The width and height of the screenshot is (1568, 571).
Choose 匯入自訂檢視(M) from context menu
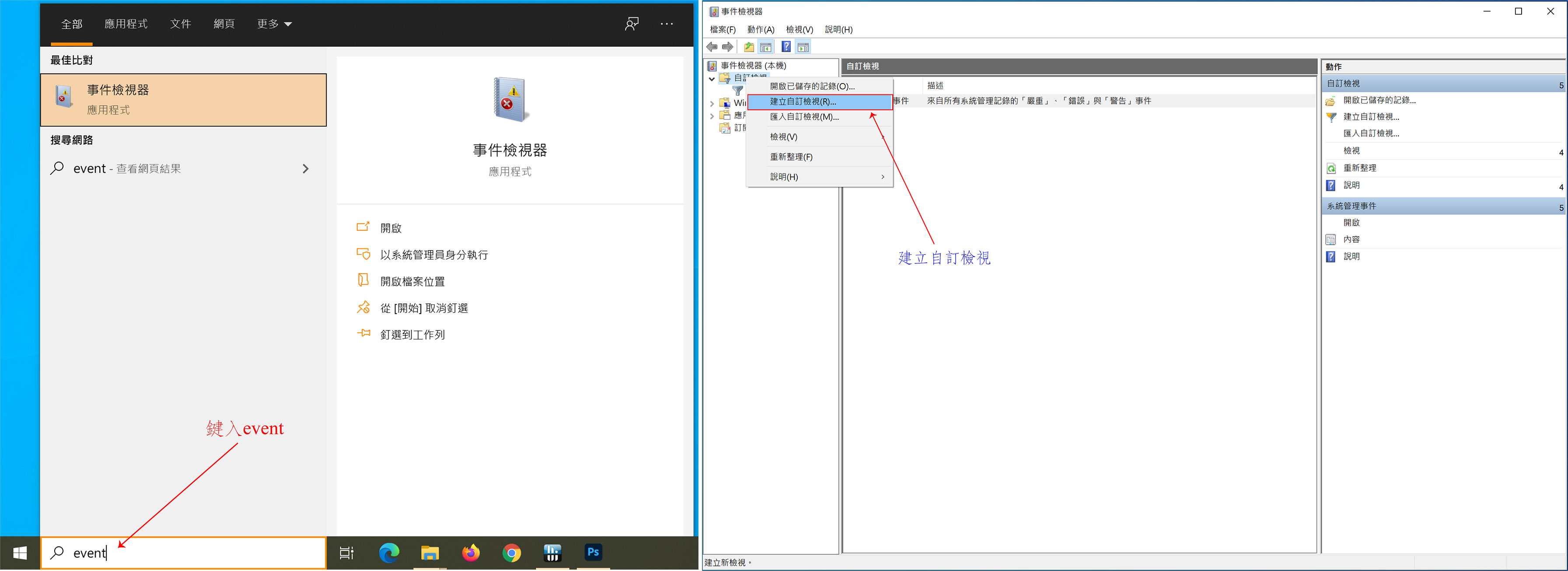[x=820, y=117]
